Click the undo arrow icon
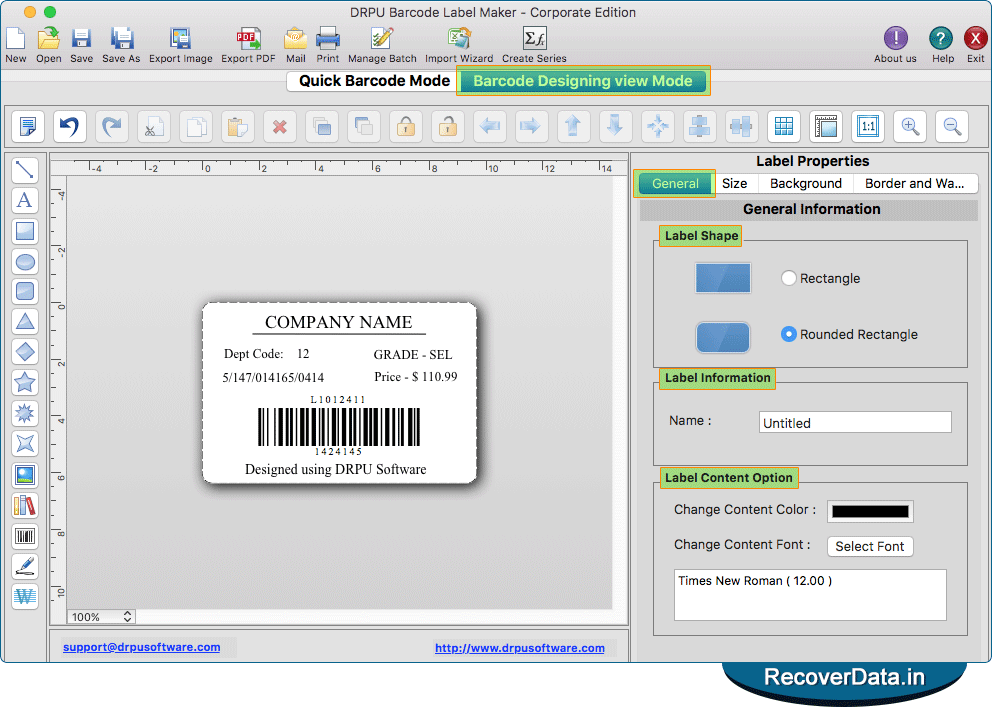This screenshot has height=707, width=992. [69, 126]
